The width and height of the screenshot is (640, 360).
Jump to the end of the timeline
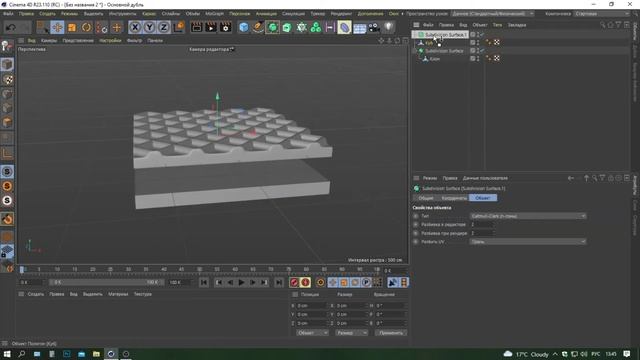(278, 282)
